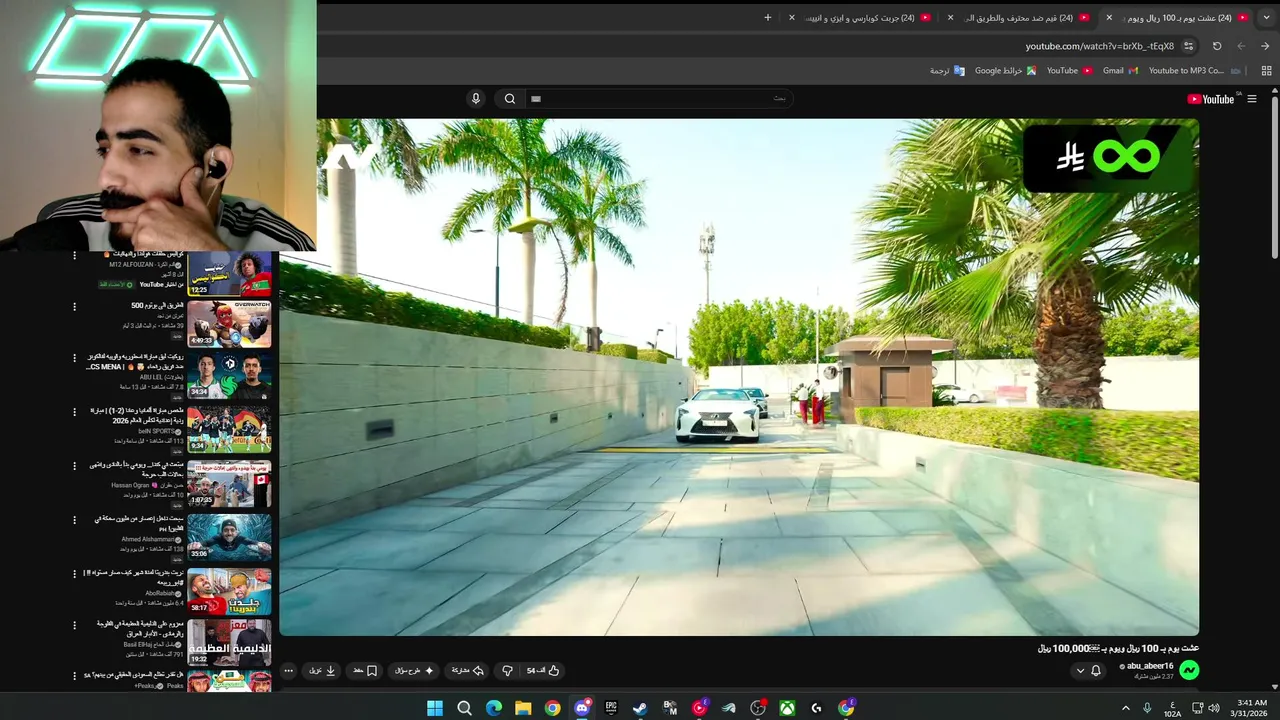The image size is (1280, 720).
Task: Open Windows taskbar search
Action: (x=464, y=708)
